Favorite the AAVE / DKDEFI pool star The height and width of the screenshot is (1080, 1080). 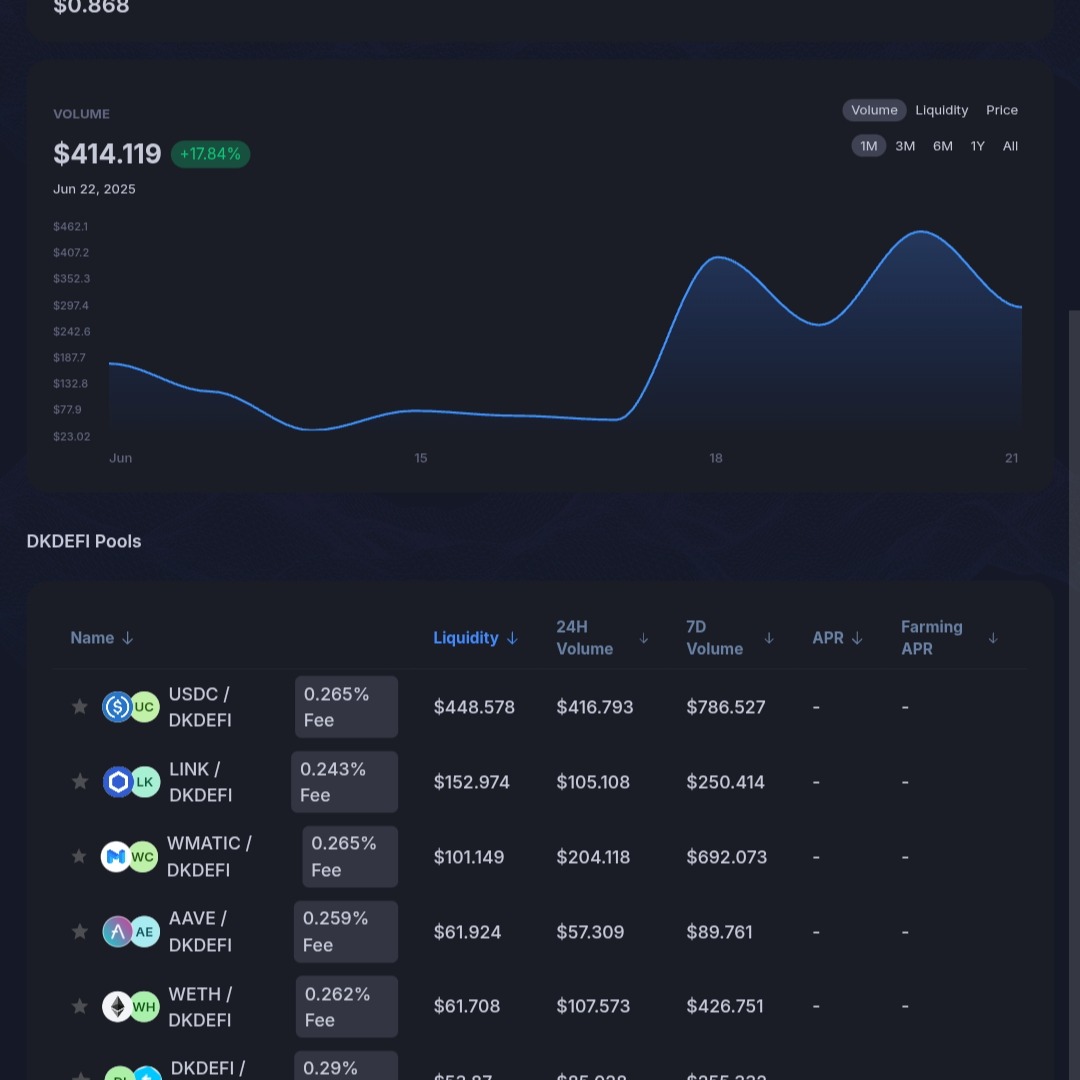coord(80,931)
